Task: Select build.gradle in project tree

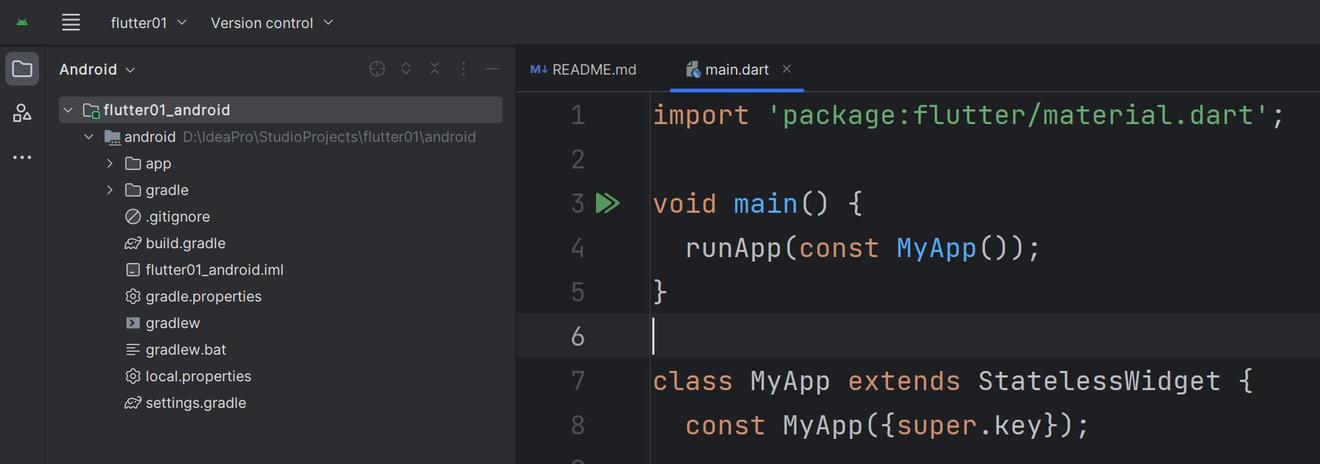Action: (x=185, y=243)
